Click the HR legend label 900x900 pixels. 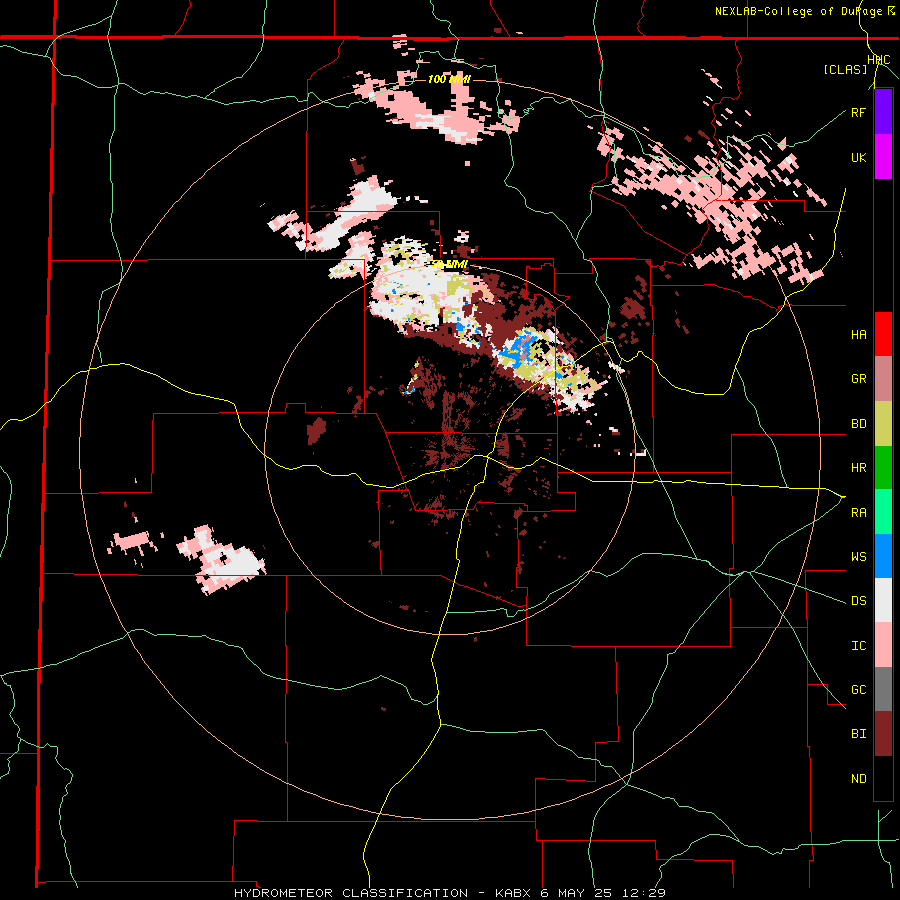(x=858, y=468)
